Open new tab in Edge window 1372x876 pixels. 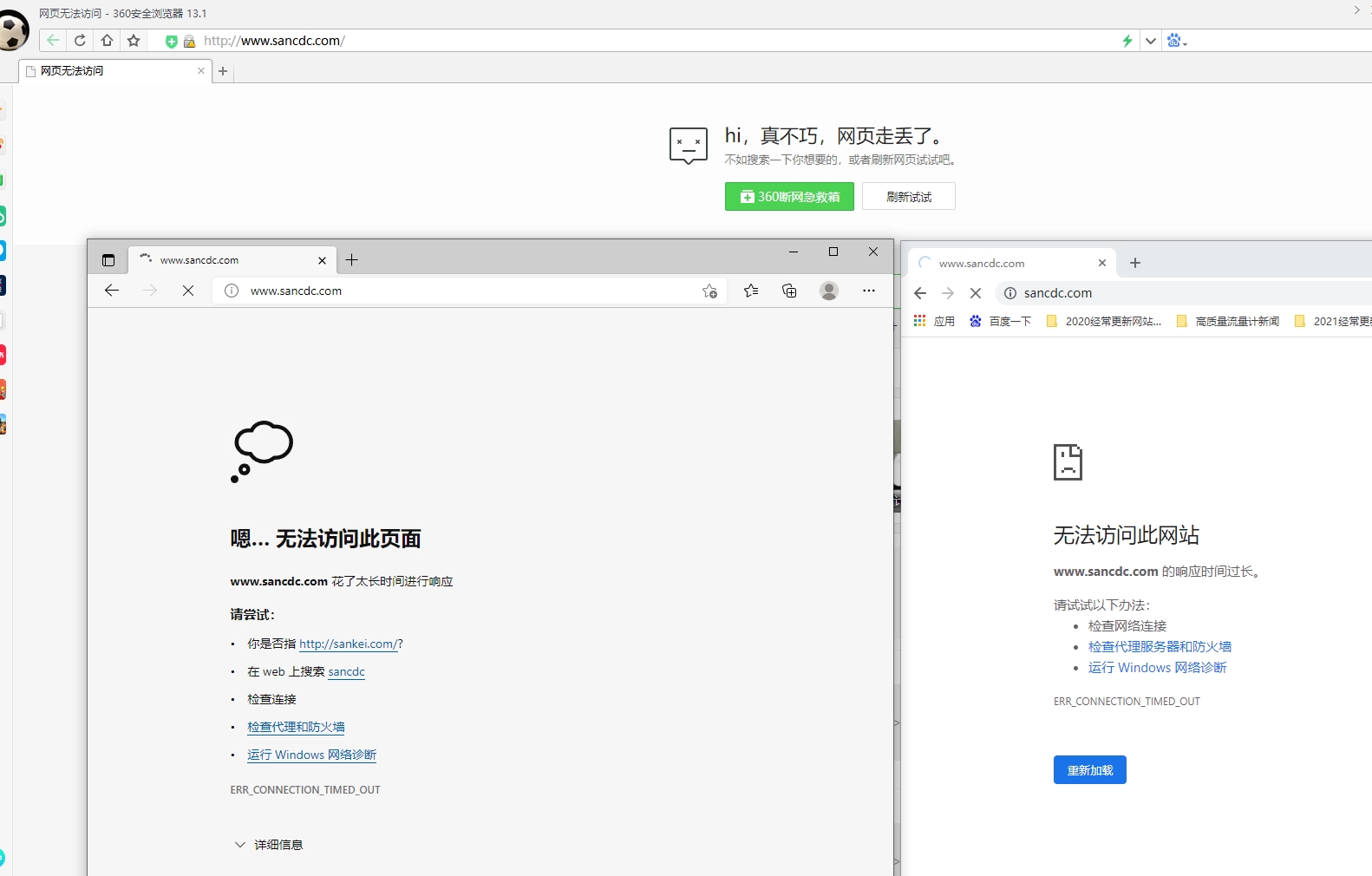(x=351, y=260)
